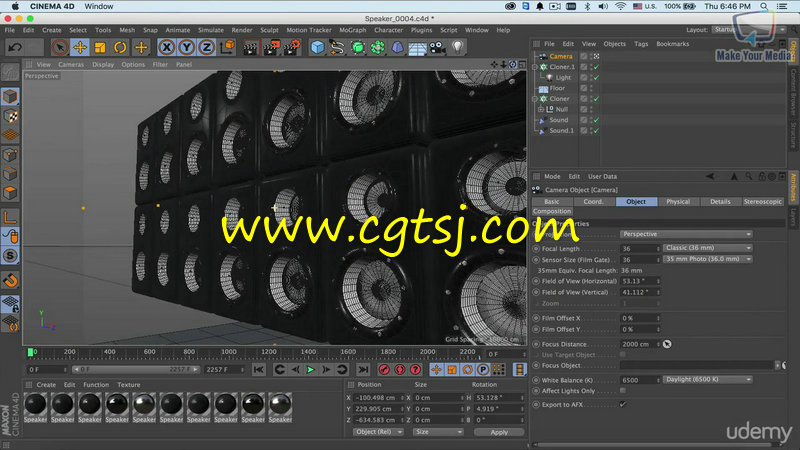The image size is (800, 450).
Task: Click the Focal Length value field
Action: click(x=638, y=248)
